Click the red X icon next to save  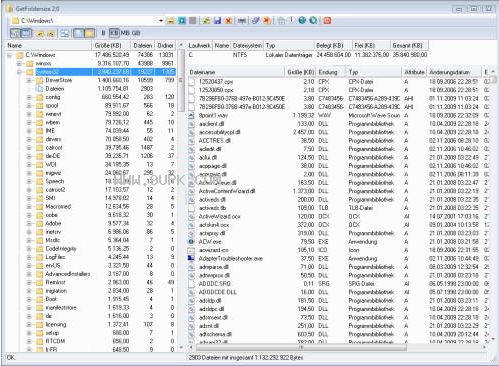pos(228,21)
